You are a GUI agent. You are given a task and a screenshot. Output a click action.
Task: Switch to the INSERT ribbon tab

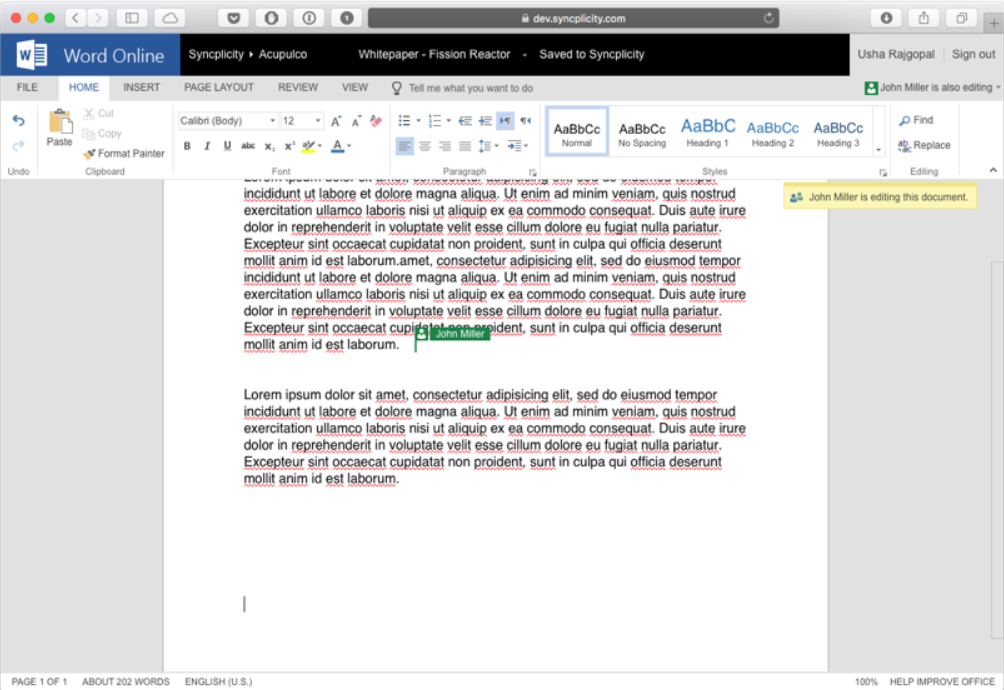click(142, 87)
